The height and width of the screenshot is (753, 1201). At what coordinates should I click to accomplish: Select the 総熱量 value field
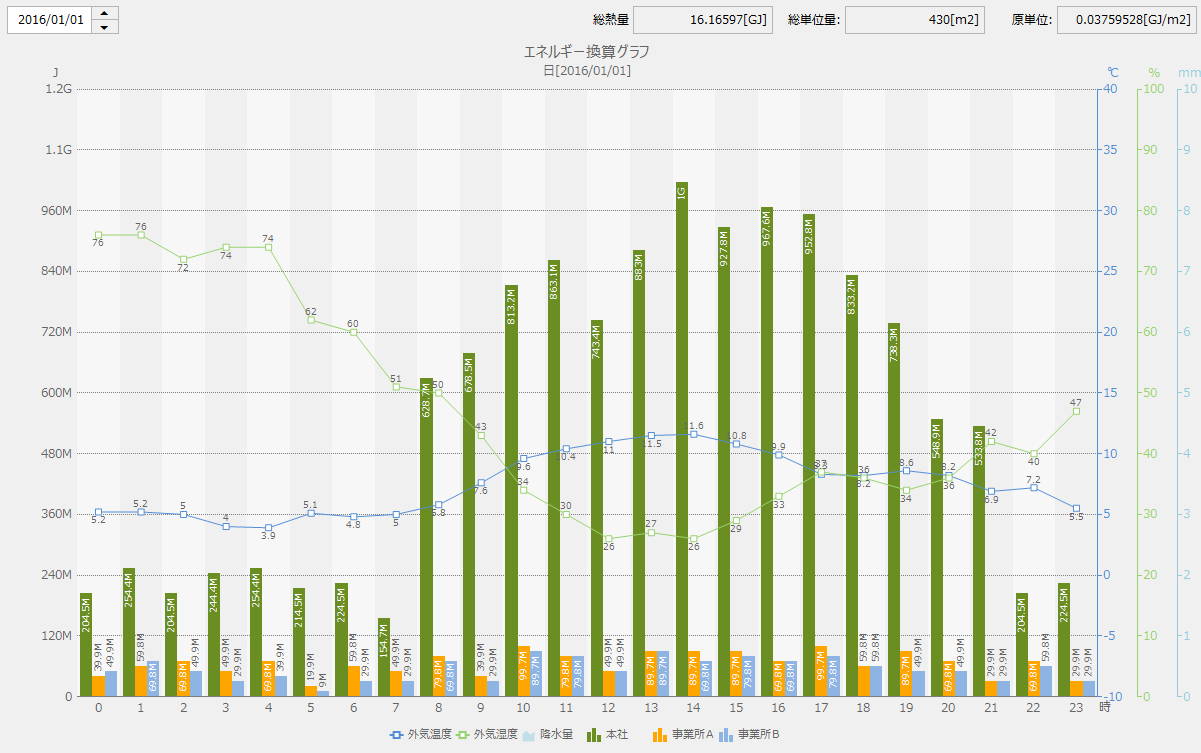point(703,20)
